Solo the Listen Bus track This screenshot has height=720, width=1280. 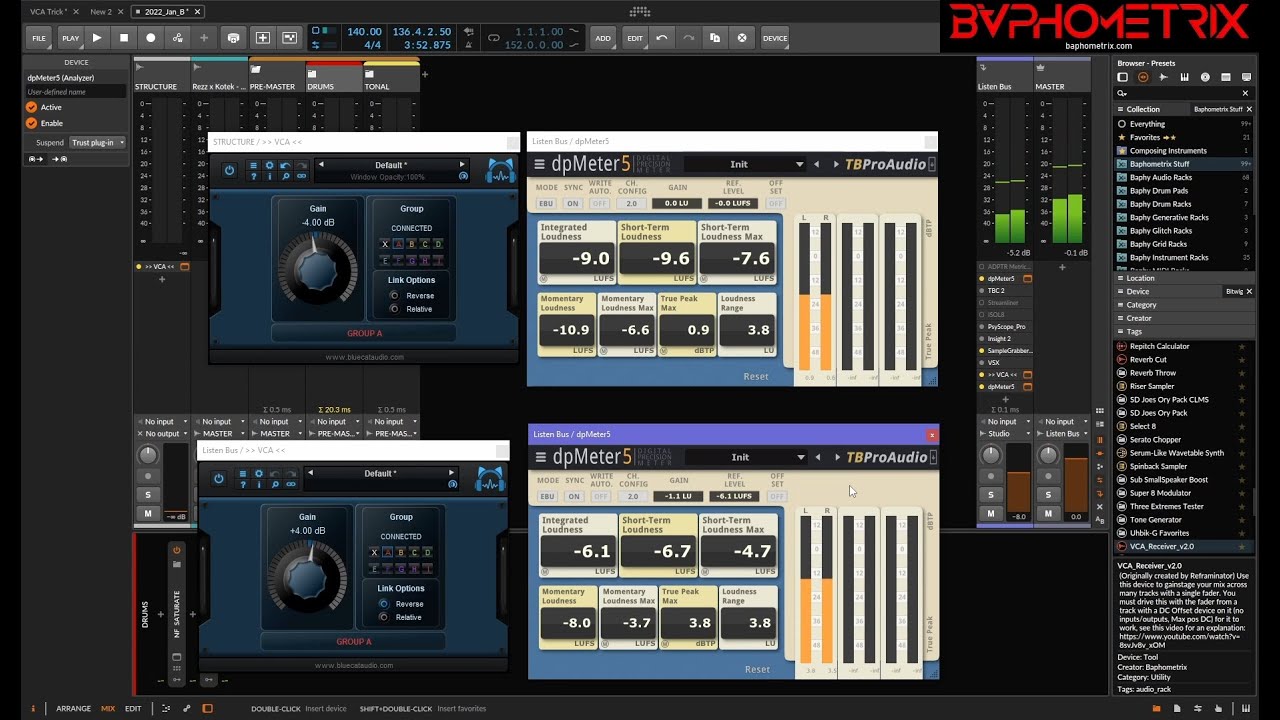coord(991,495)
